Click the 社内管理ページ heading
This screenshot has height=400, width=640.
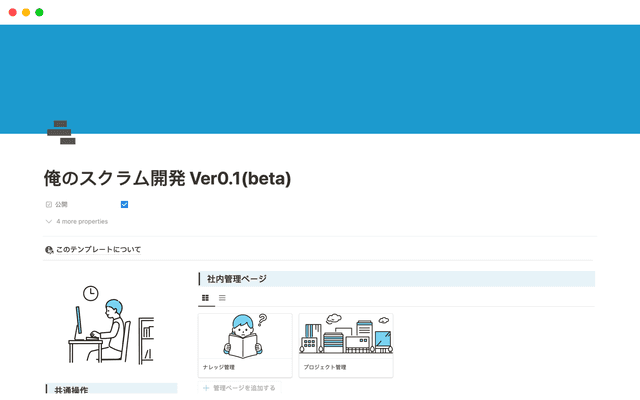pyautogui.click(x=236, y=279)
